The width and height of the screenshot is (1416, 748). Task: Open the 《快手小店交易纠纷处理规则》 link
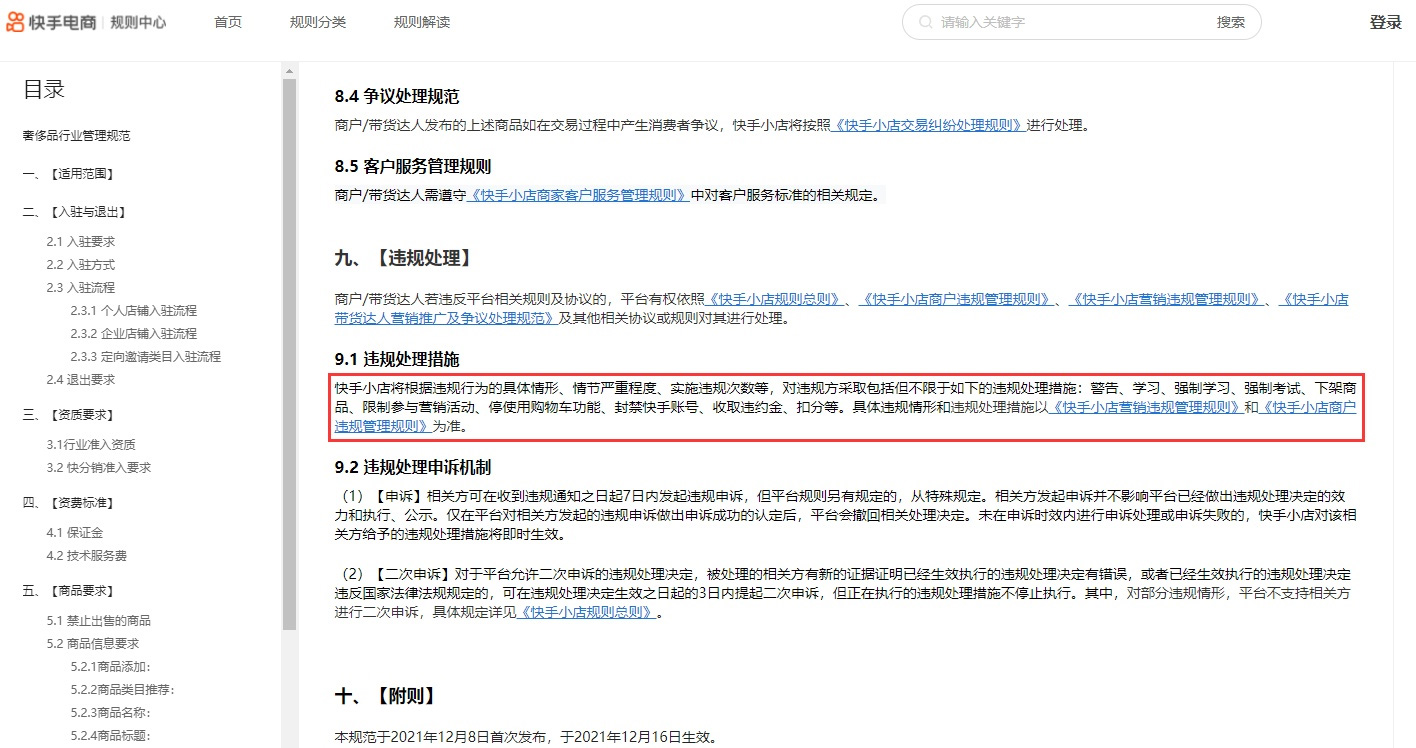click(x=929, y=125)
